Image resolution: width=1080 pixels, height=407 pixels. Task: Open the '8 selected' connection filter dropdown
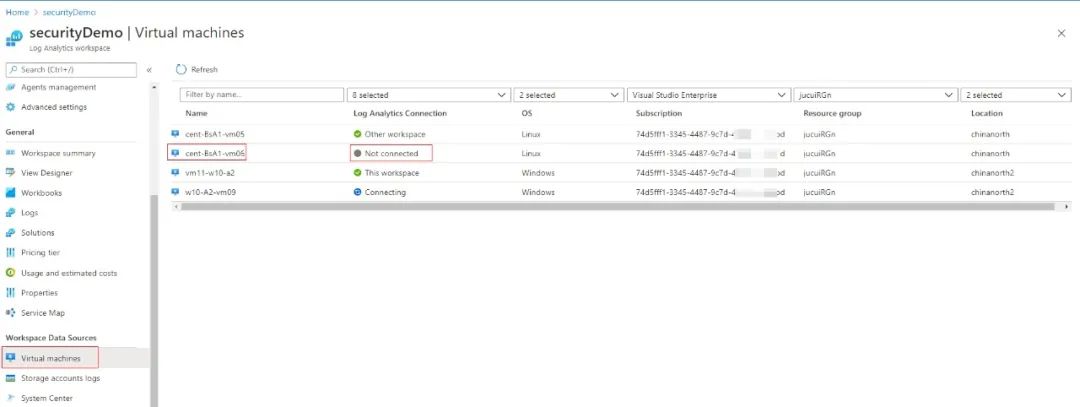tap(429, 95)
